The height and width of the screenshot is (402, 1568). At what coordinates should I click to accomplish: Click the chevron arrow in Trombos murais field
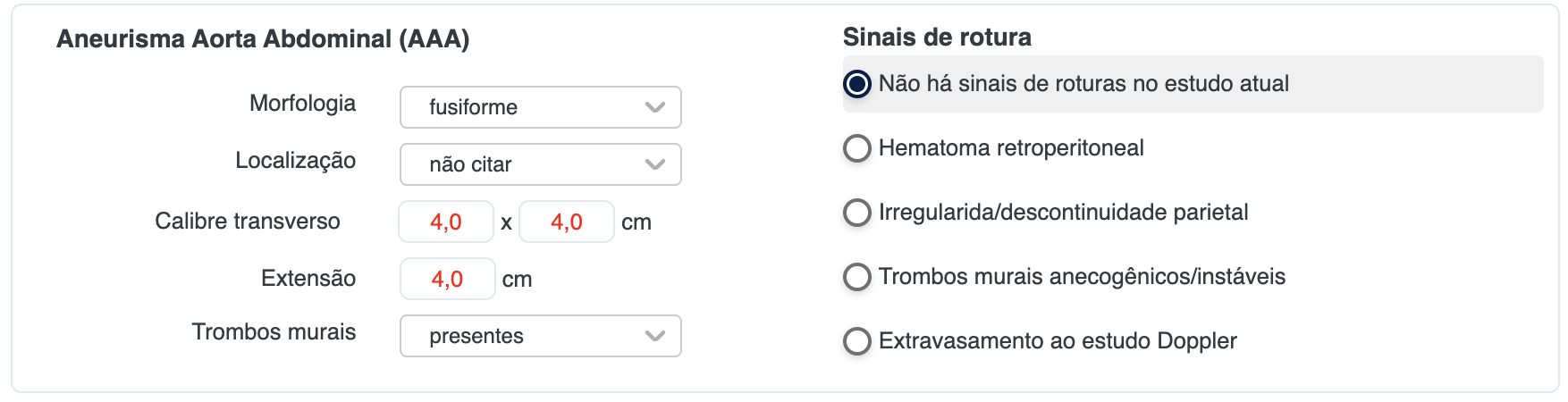tap(655, 336)
